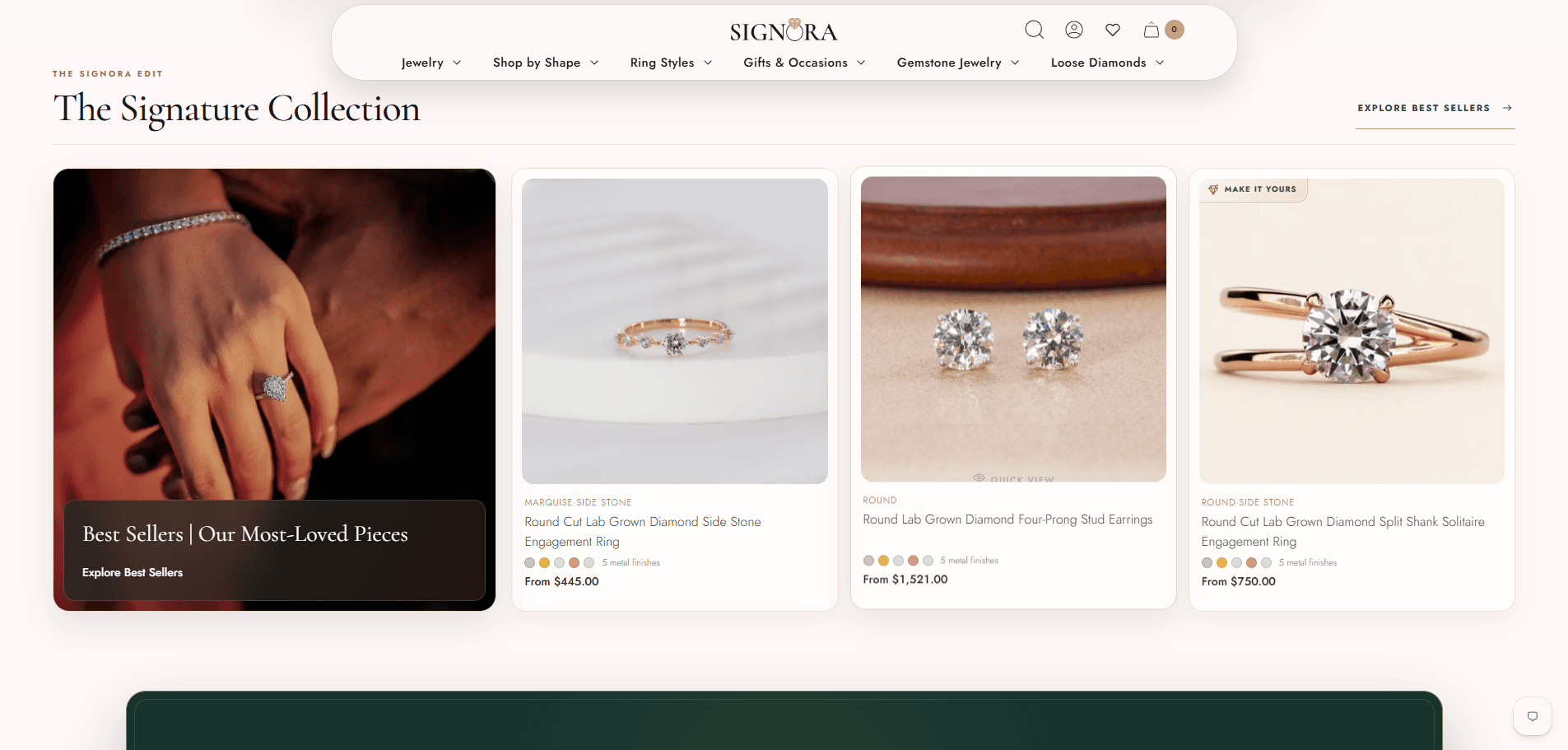Image resolution: width=1568 pixels, height=750 pixels.
Task: Open Split Shank Solitaire Engagement Ring title
Action: (1342, 532)
